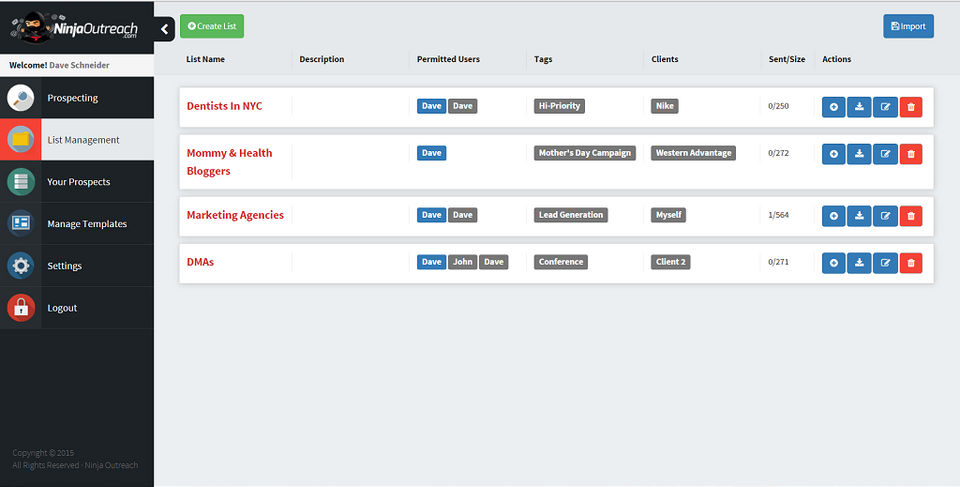Viewport: 960px width, 487px height.
Task: Open the DMAs list
Action: click(x=200, y=262)
